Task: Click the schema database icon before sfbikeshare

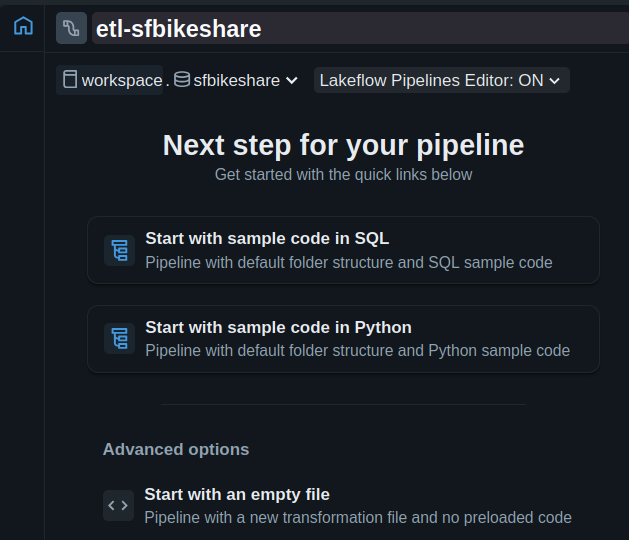Action: 182,80
